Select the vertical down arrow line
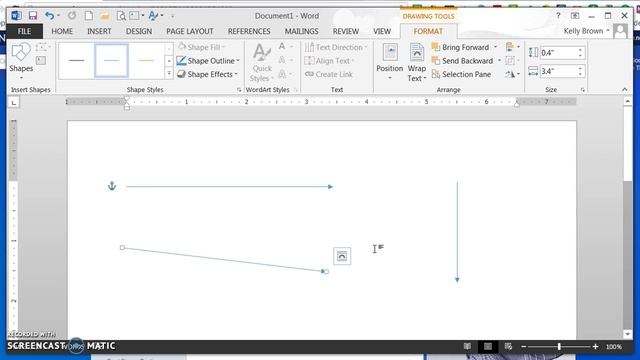The width and height of the screenshot is (640, 360). (x=457, y=232)
